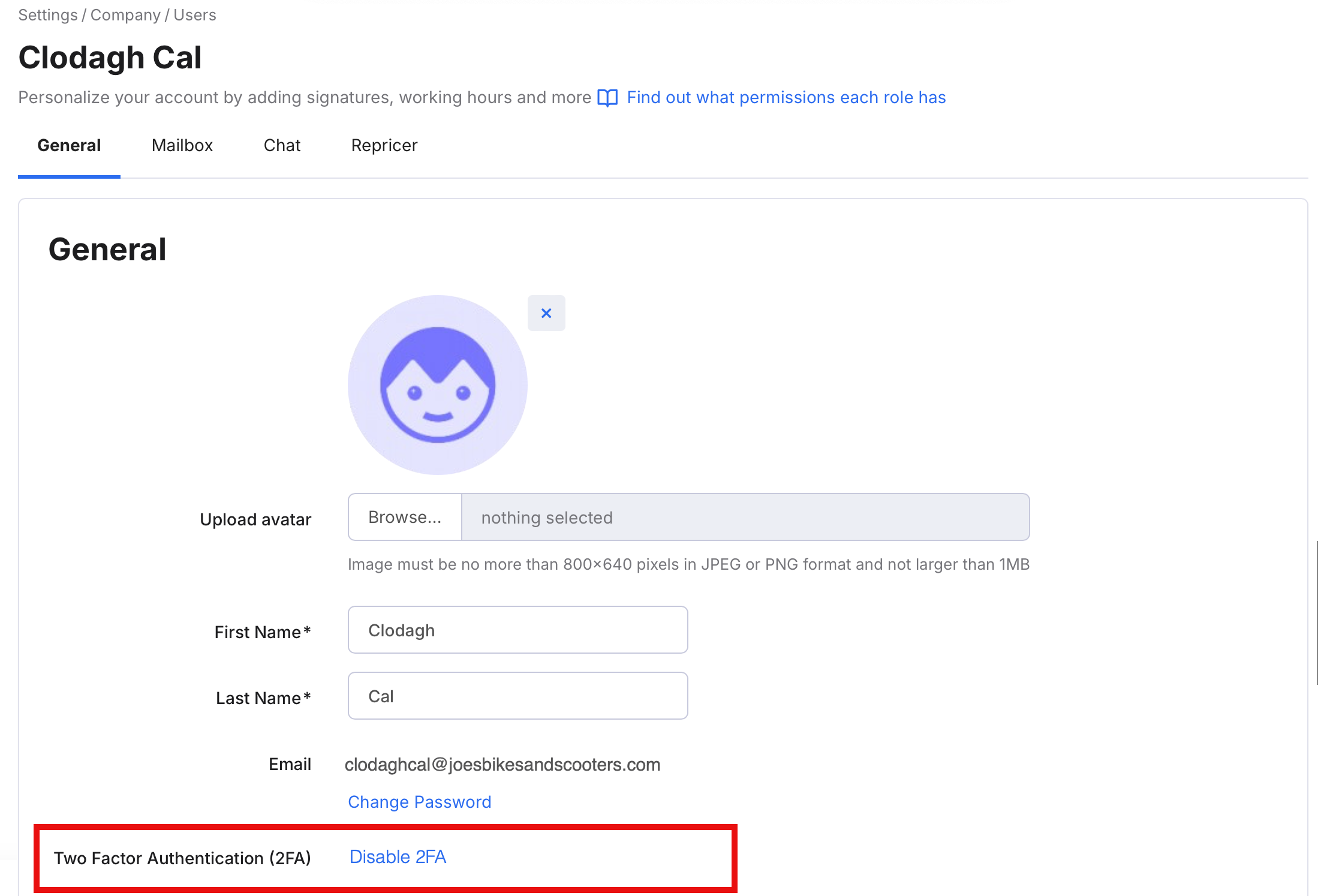Open permissions each role has link
Viewport: 1318px width, 896px height.
tap(786, 98)
